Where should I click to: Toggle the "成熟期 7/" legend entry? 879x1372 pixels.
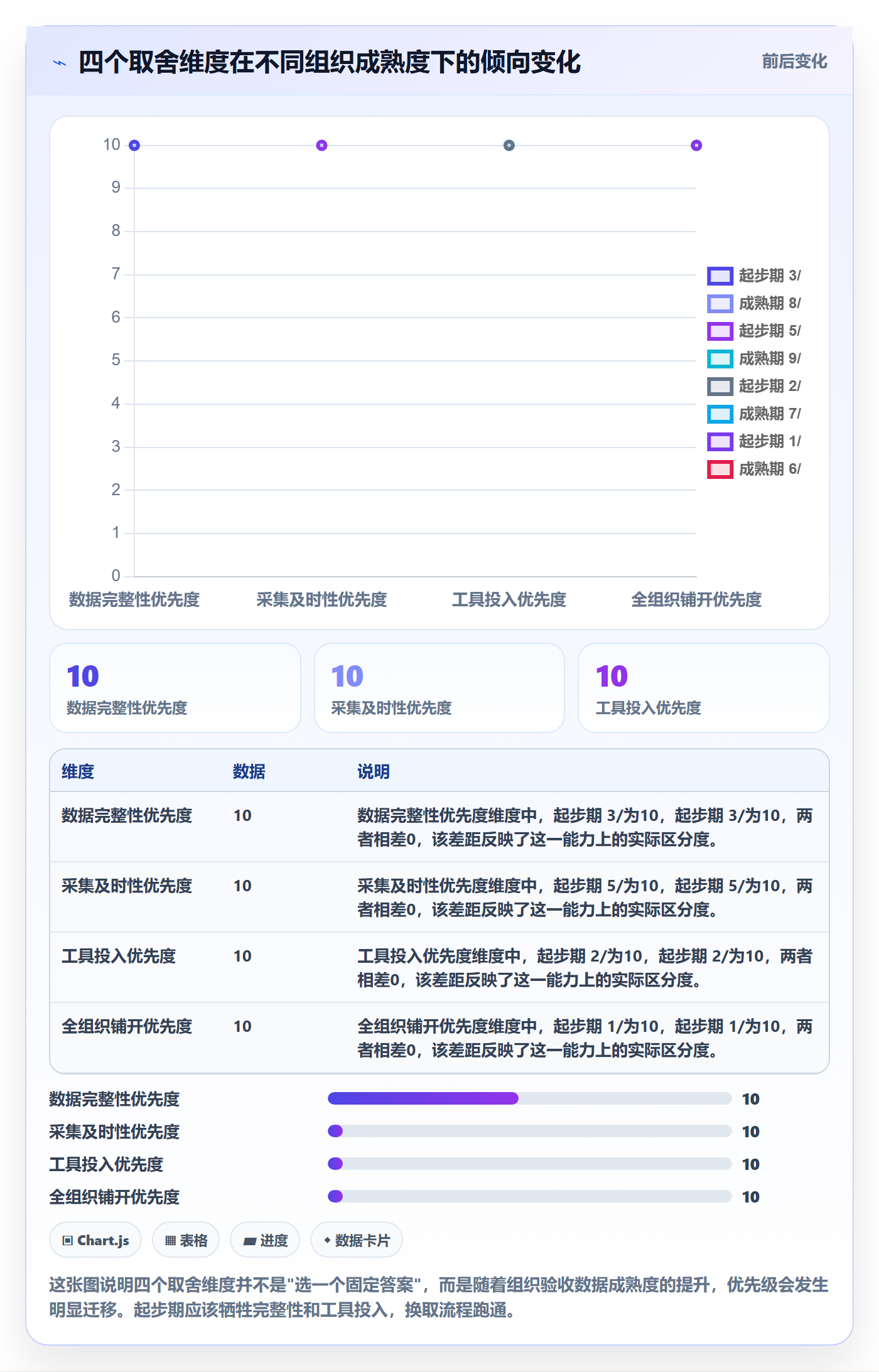[754, 414]
